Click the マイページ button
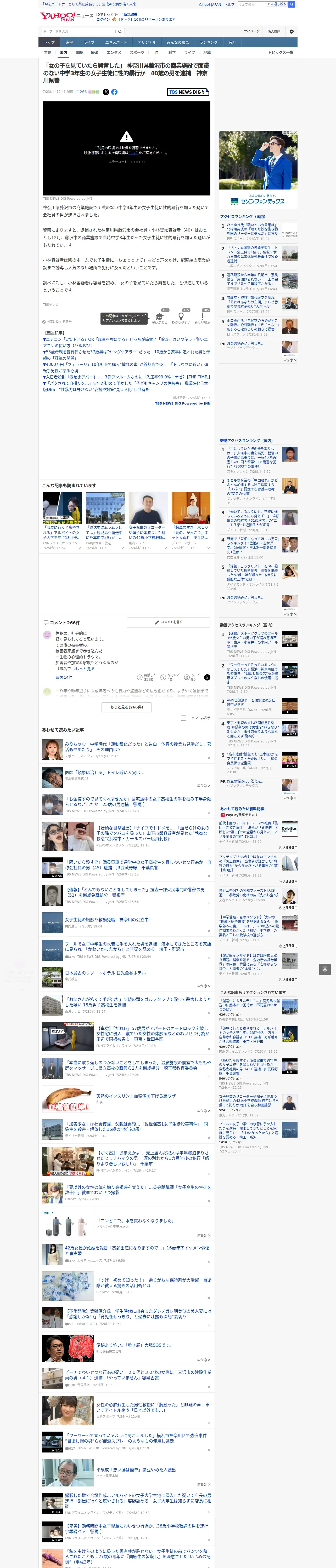 coord(252,32)
